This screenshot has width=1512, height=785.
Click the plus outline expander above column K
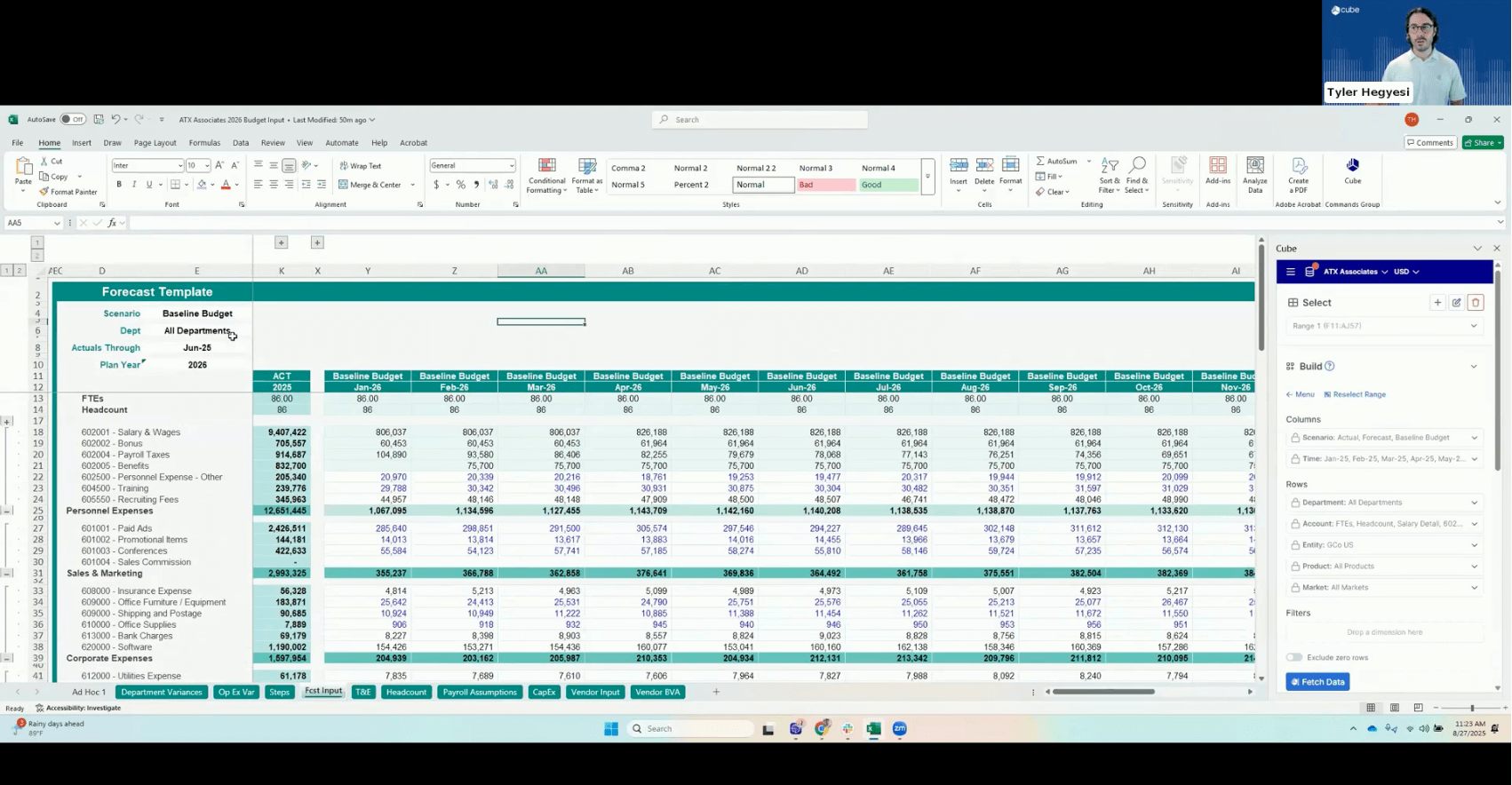pyautogui.click(x=281, y=242)
